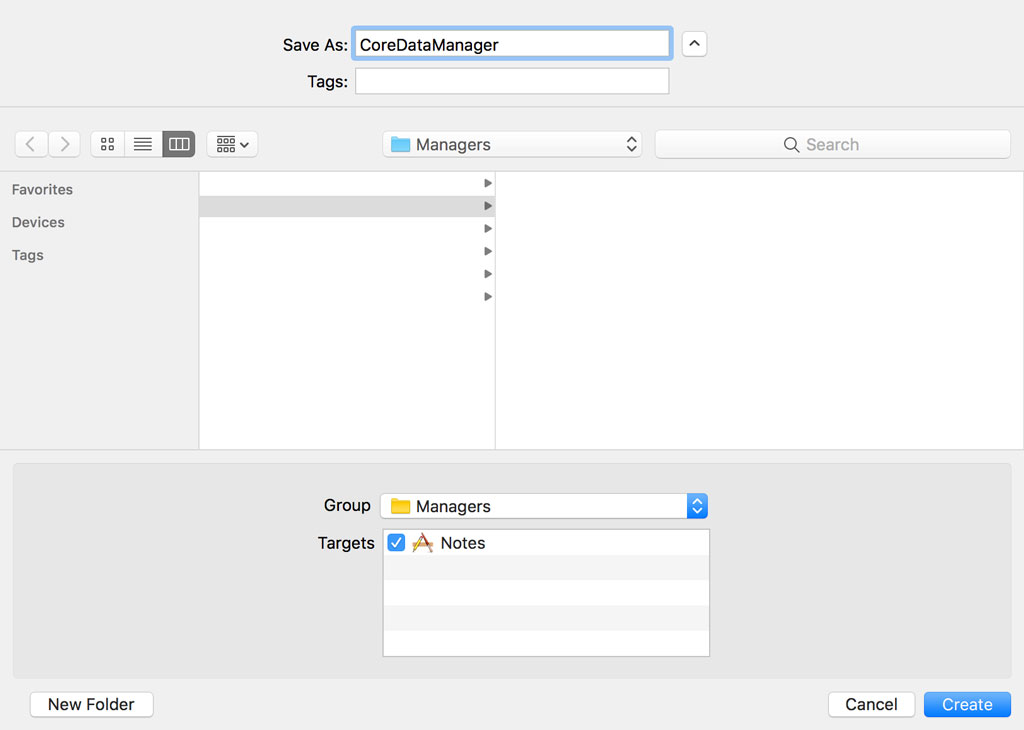Collapse the dialog with the chevron button
The image size is (1024, 730).
[694, 43]
